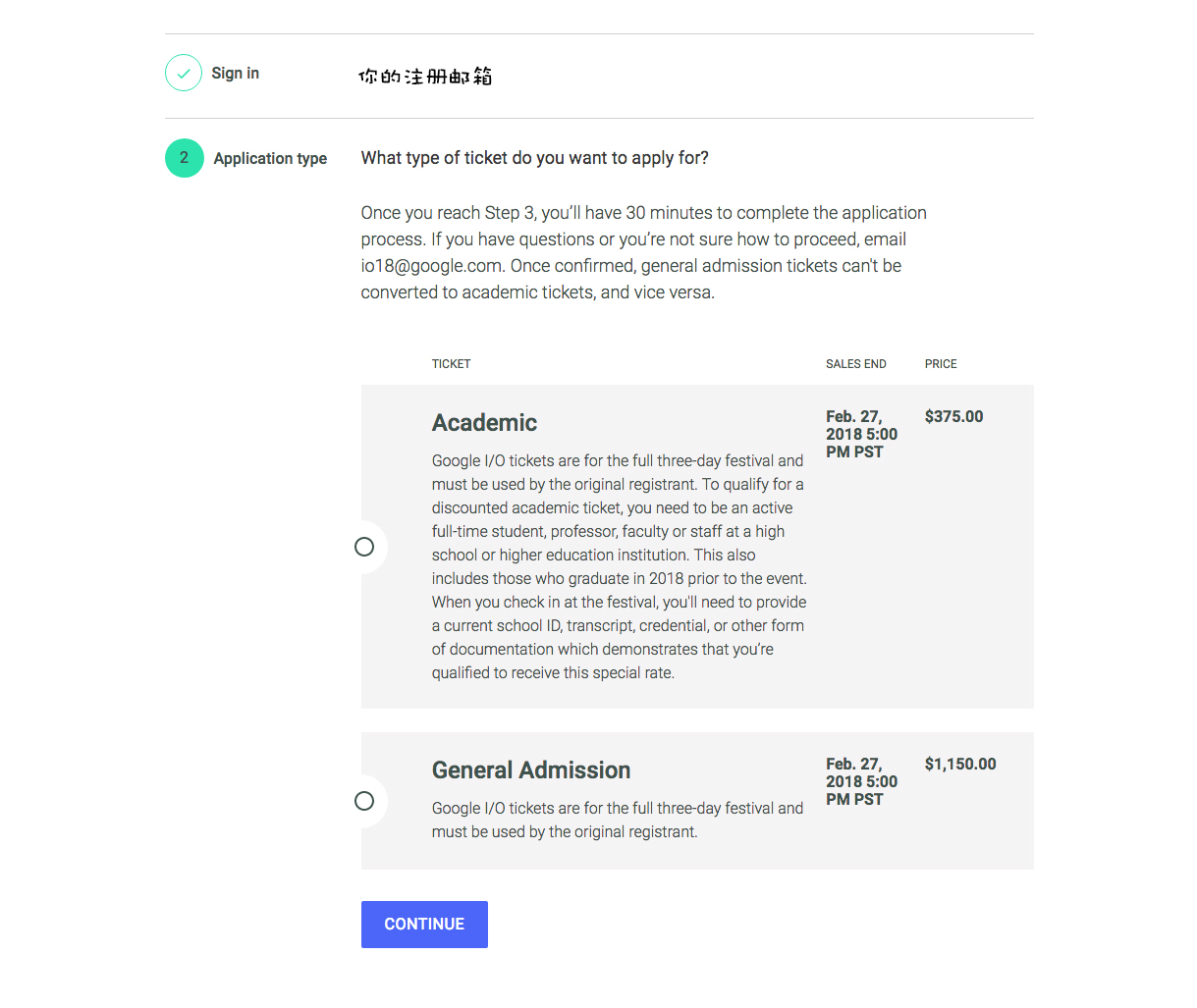
Task: Click the General Admission ticket heading
Action: (x=531, y=770)
